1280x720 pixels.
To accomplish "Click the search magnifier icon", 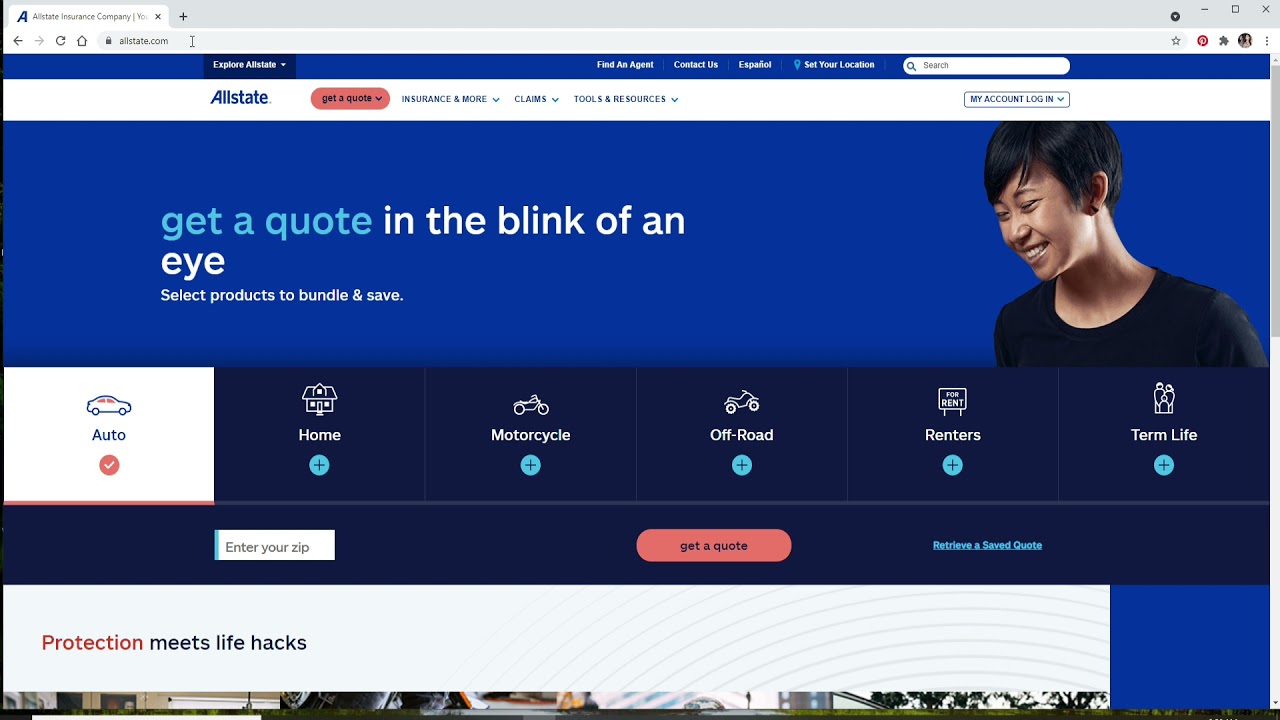I will click(911, 66).
